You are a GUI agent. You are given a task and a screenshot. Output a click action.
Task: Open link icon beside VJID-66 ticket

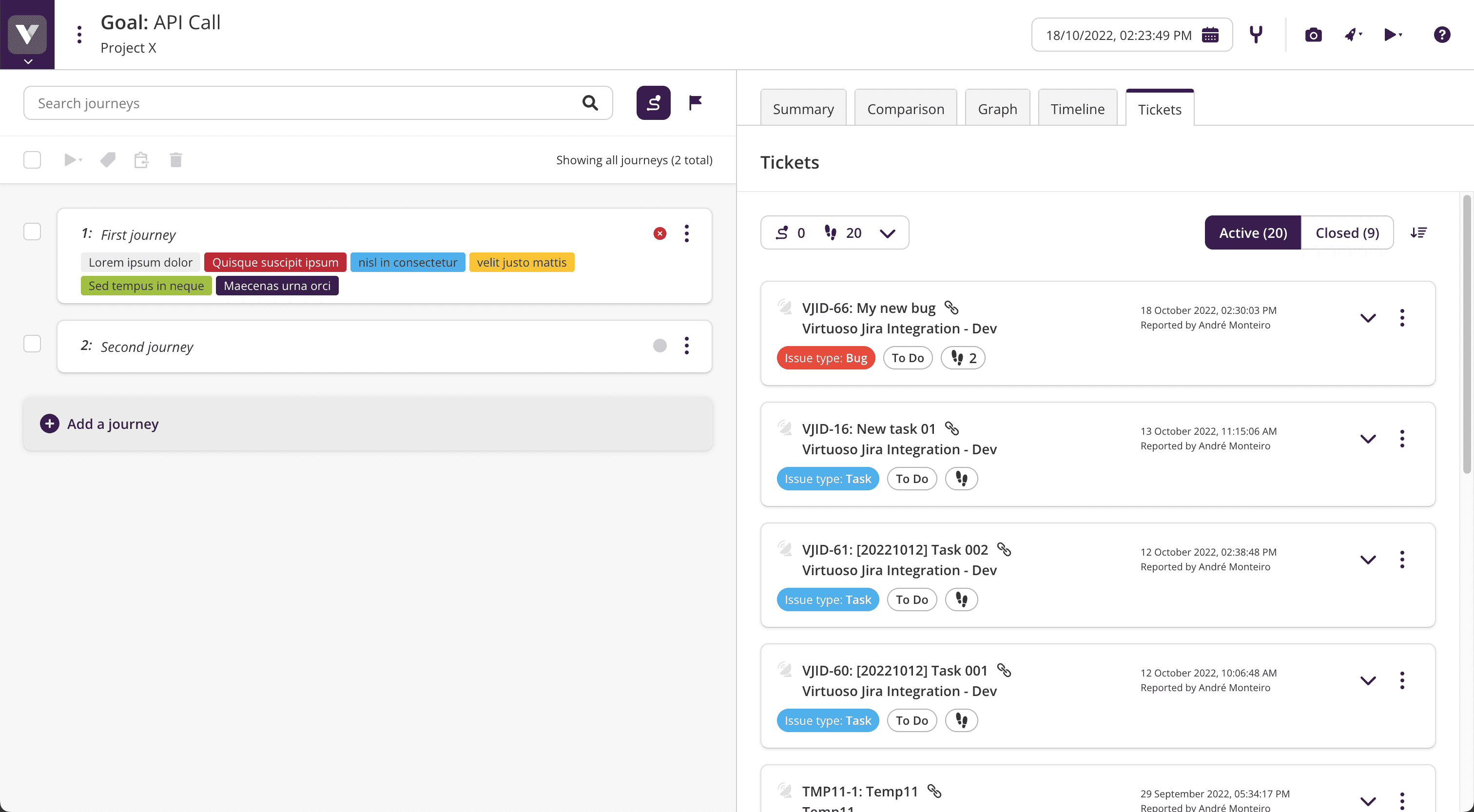(951, 308)
